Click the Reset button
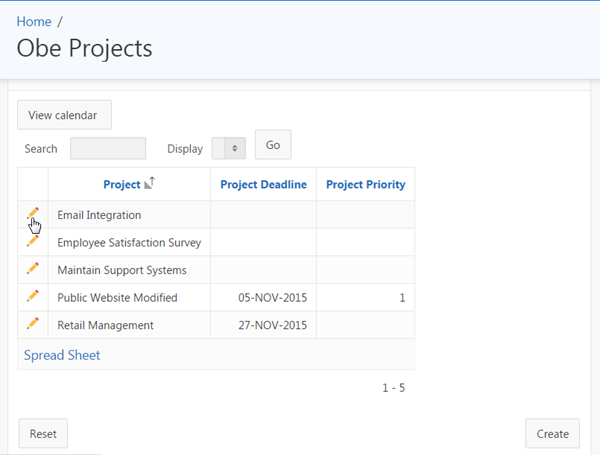The height and width of the screenshot is (455, 600). (x=43, y=434)
